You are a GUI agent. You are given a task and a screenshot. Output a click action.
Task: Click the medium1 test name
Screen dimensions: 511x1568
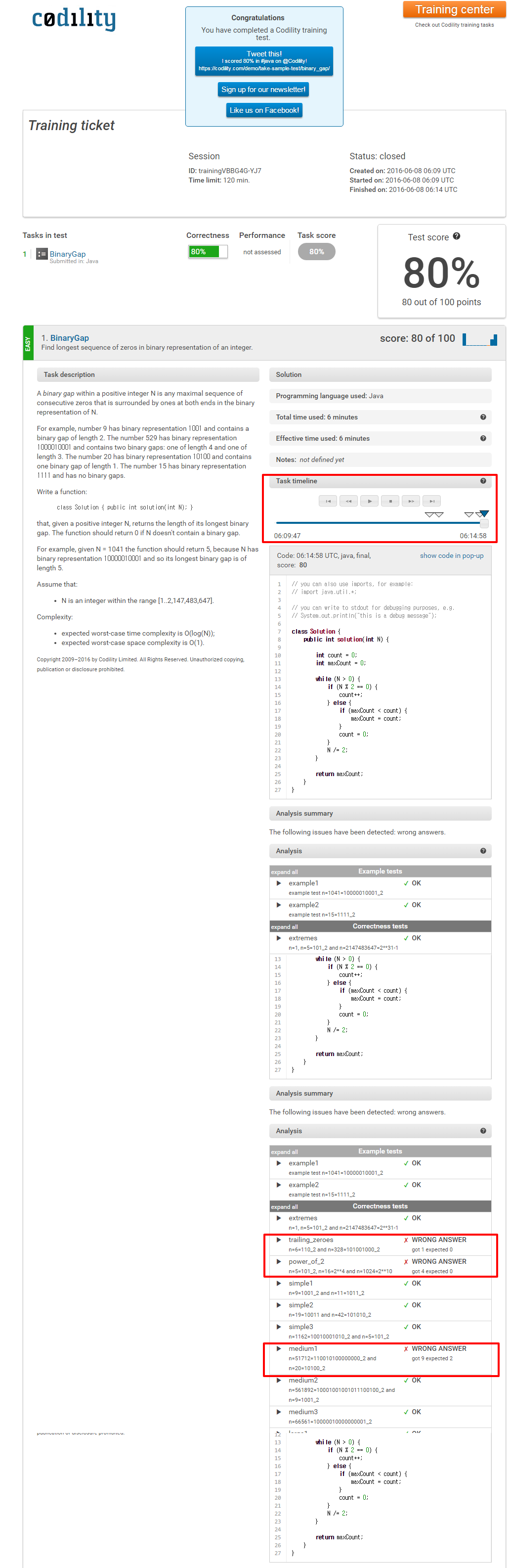pos(303,1349)
